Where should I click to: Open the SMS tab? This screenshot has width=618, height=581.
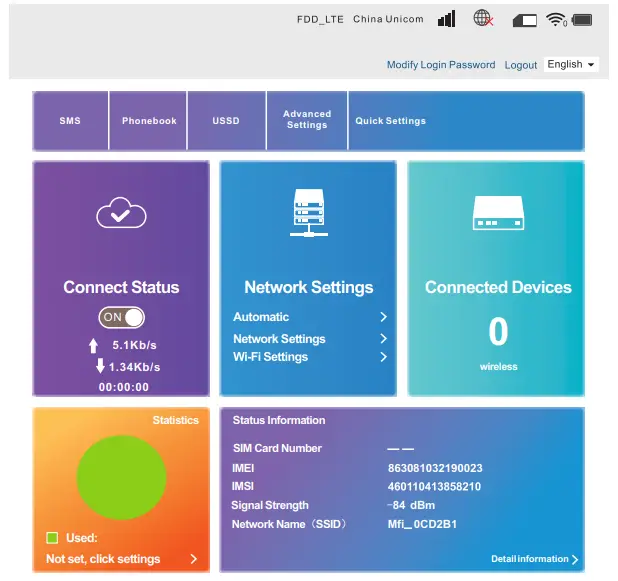70,121
